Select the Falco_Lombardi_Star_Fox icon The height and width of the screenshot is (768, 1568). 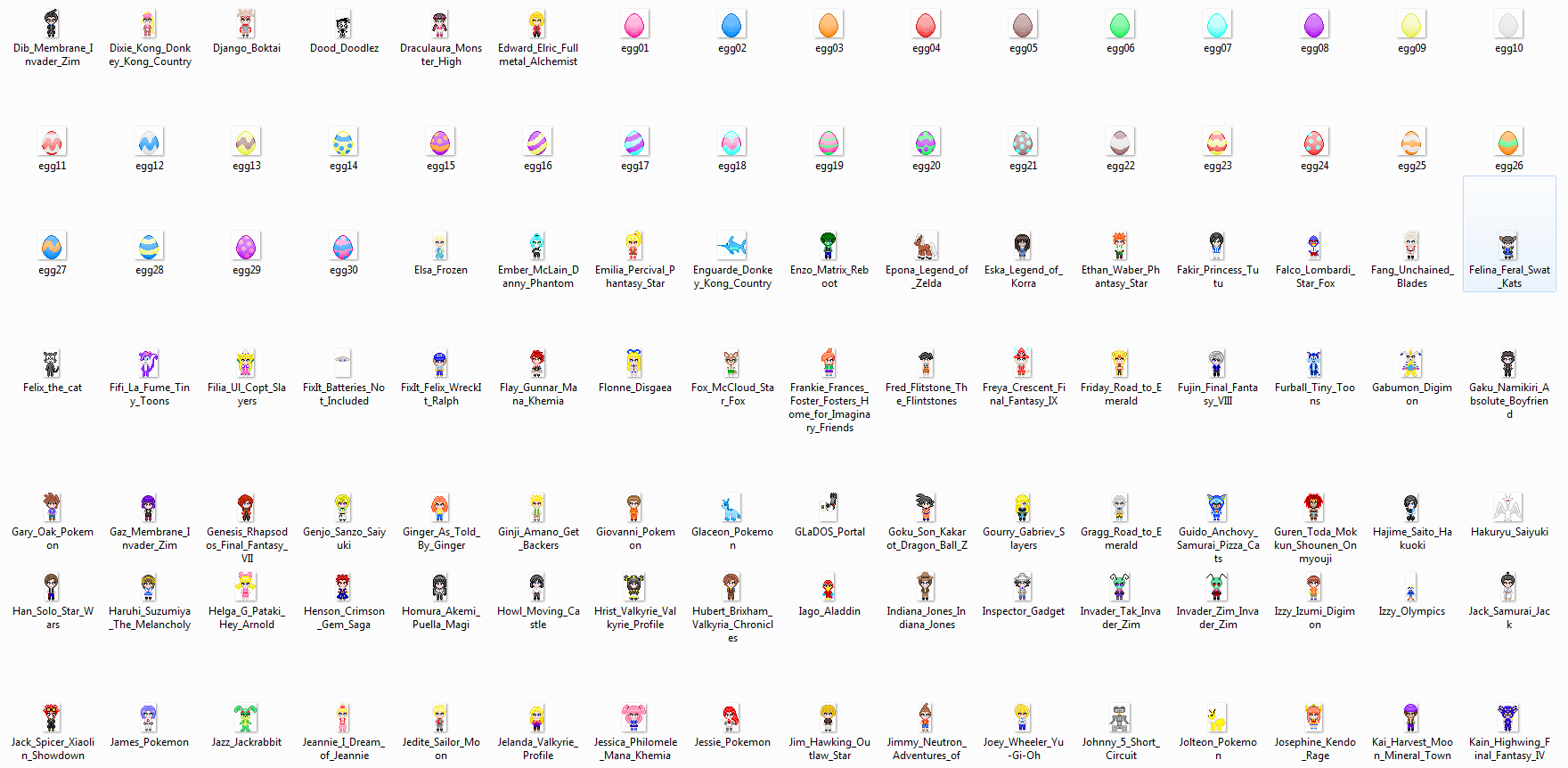tap(1314, 246)
